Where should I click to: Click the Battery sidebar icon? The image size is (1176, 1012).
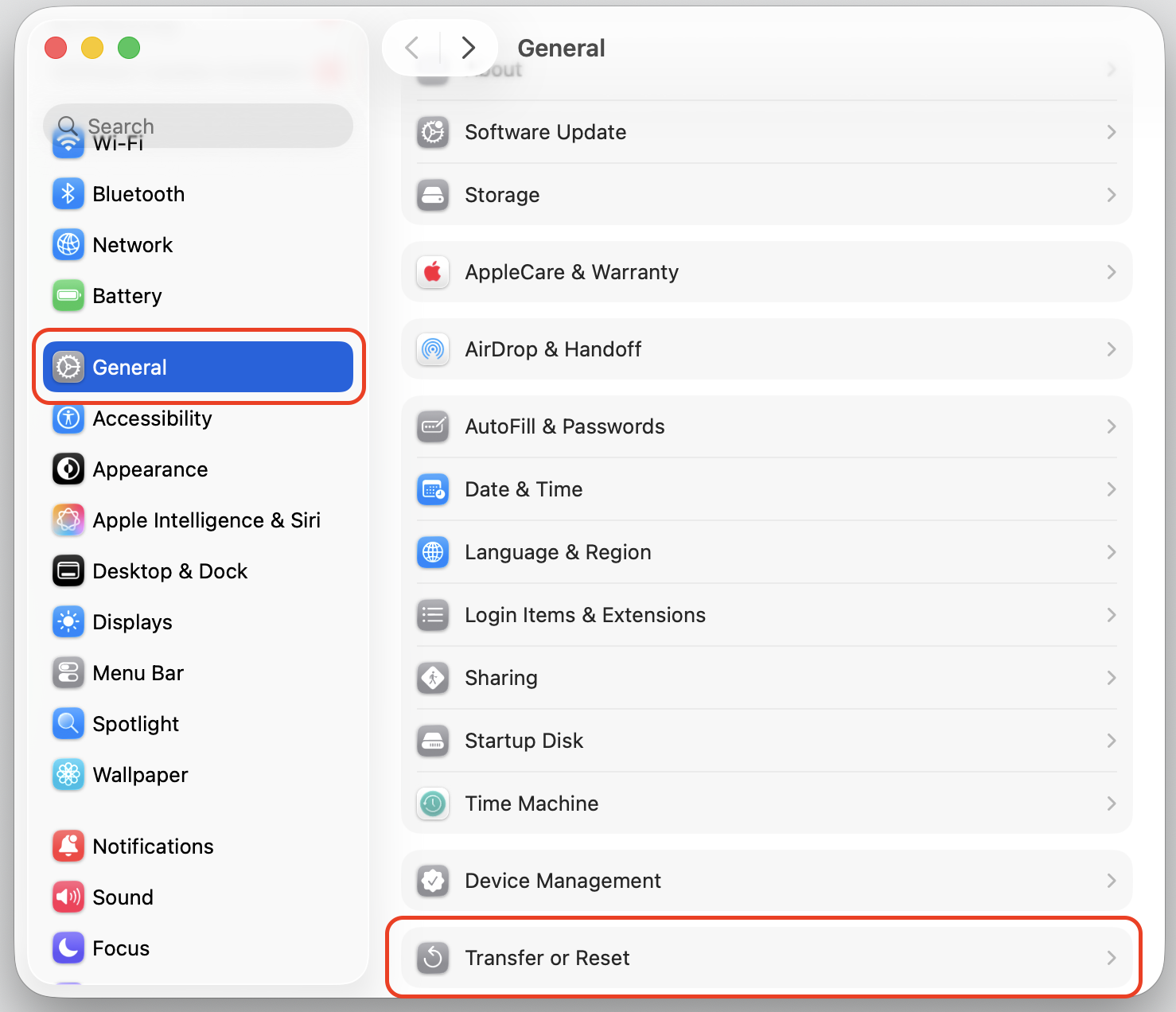[x=68, y=296]
